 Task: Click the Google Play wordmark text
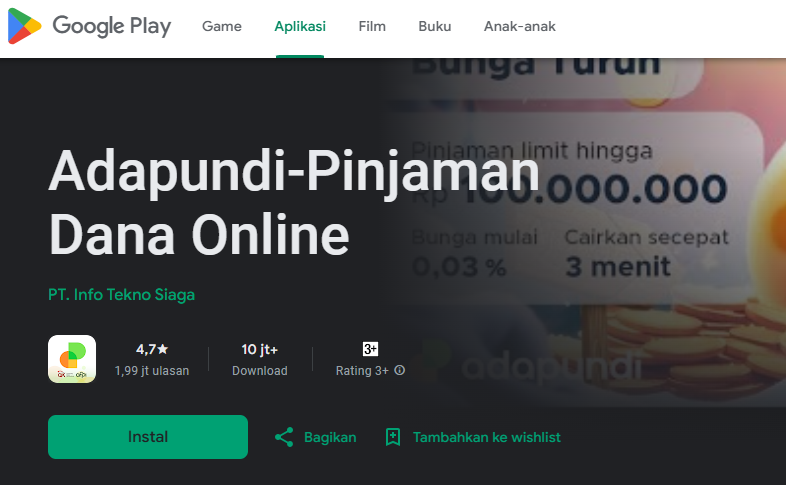[x=112, y=26]
